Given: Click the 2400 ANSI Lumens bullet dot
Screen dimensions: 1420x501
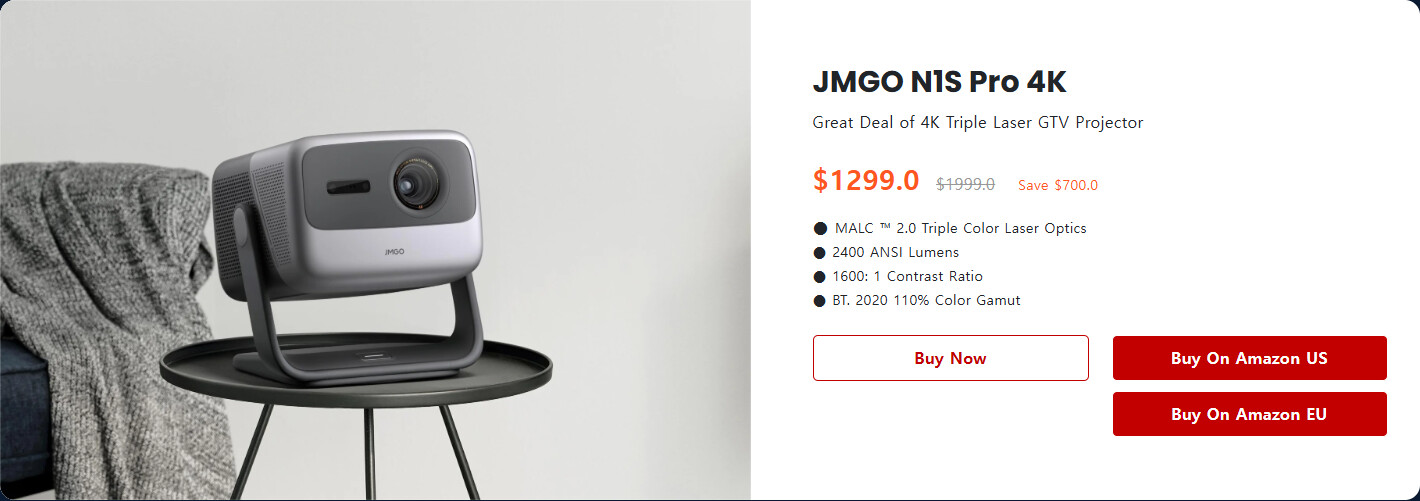Looking at the screenshot, I should [820, 252].
